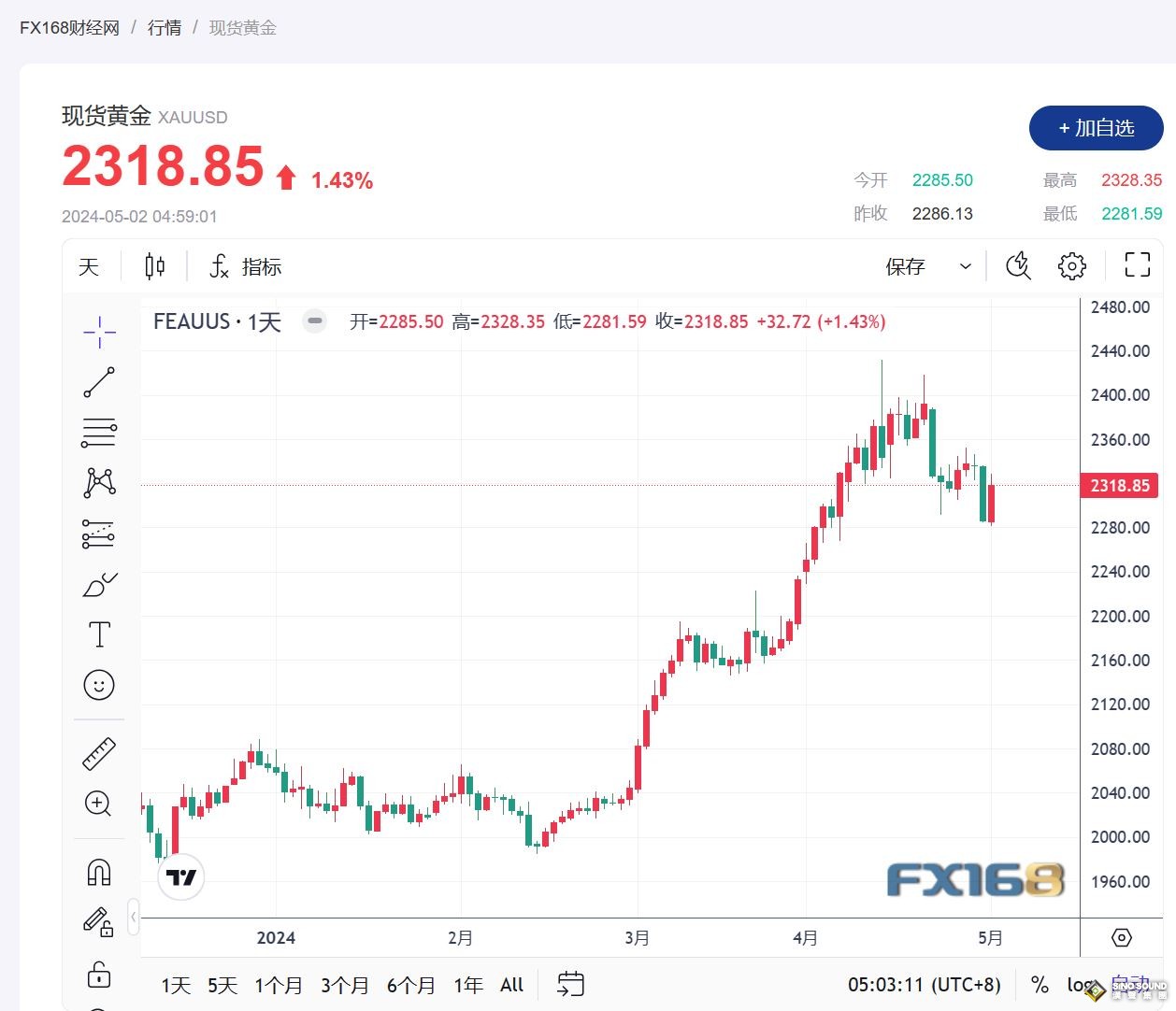Open the 行情 breadcrumb link

[x=165, y=28]
